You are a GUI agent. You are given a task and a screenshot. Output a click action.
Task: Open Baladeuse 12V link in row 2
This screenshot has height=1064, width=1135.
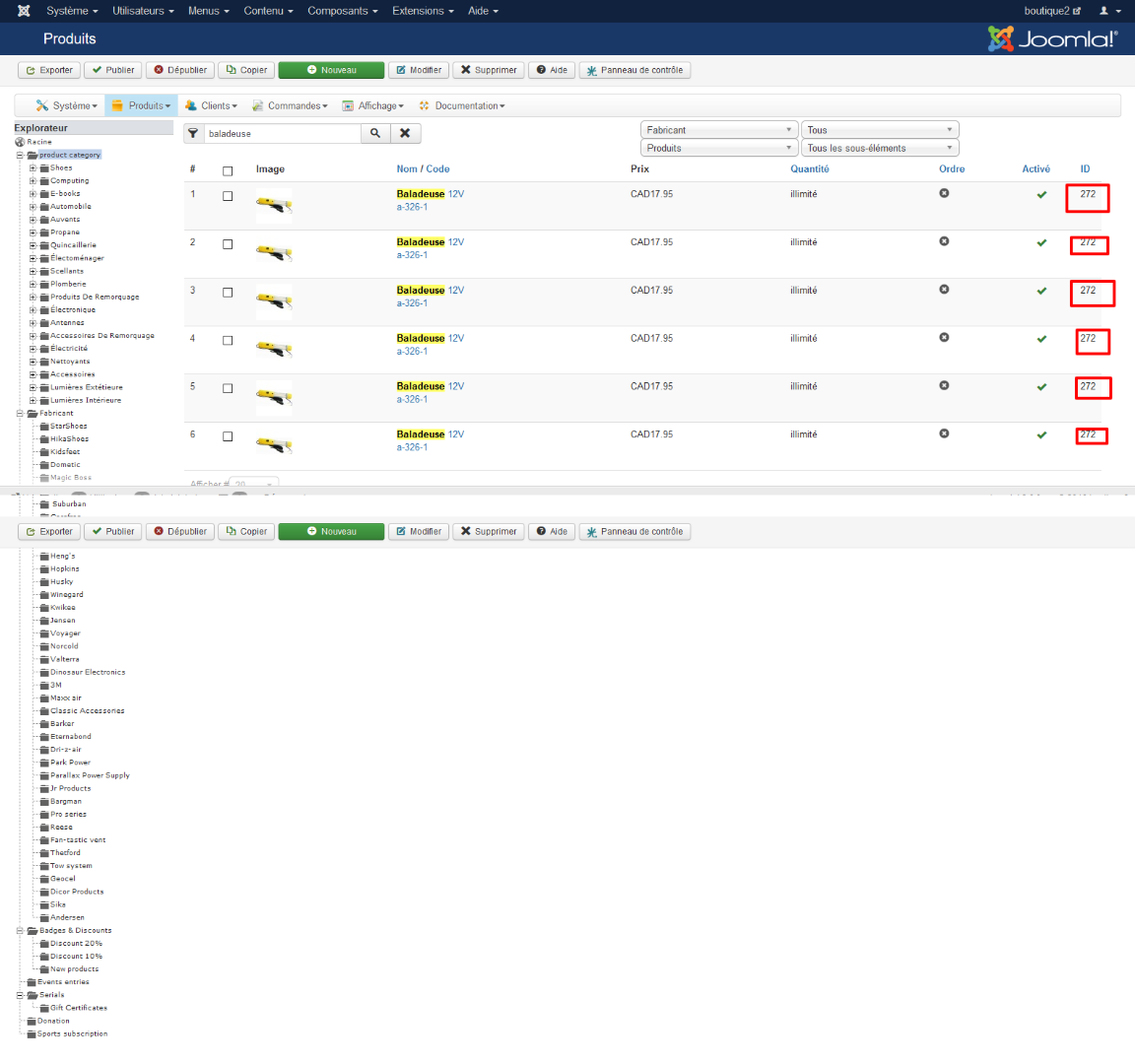point(430,241)
